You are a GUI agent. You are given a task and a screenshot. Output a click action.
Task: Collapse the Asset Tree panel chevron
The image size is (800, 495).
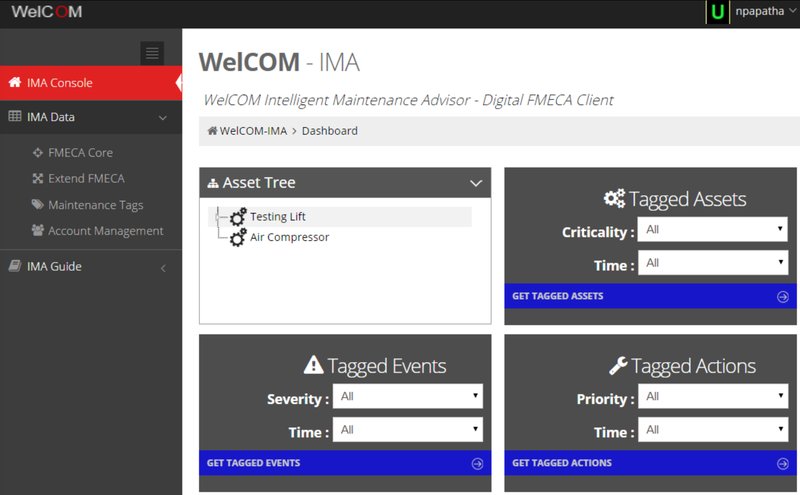(x=476, y=183)
